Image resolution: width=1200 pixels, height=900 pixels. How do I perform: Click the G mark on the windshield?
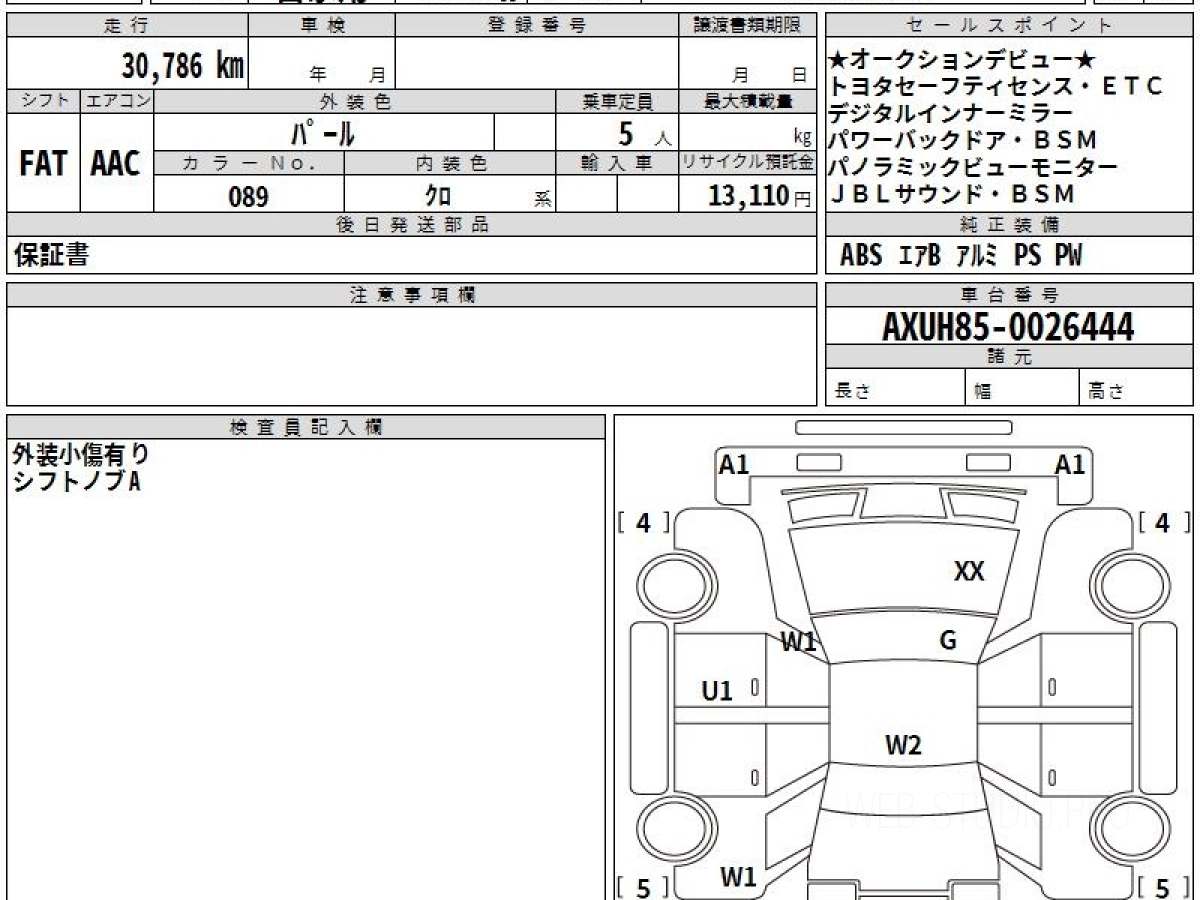point(948,641)
